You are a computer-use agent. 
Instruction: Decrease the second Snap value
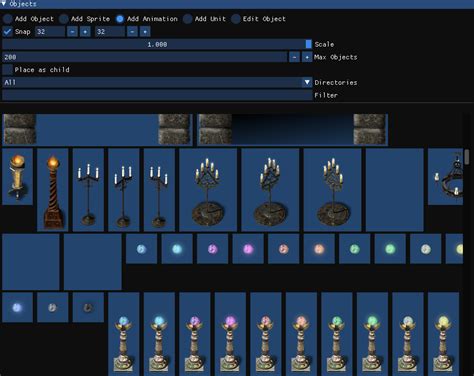(132, 32)
